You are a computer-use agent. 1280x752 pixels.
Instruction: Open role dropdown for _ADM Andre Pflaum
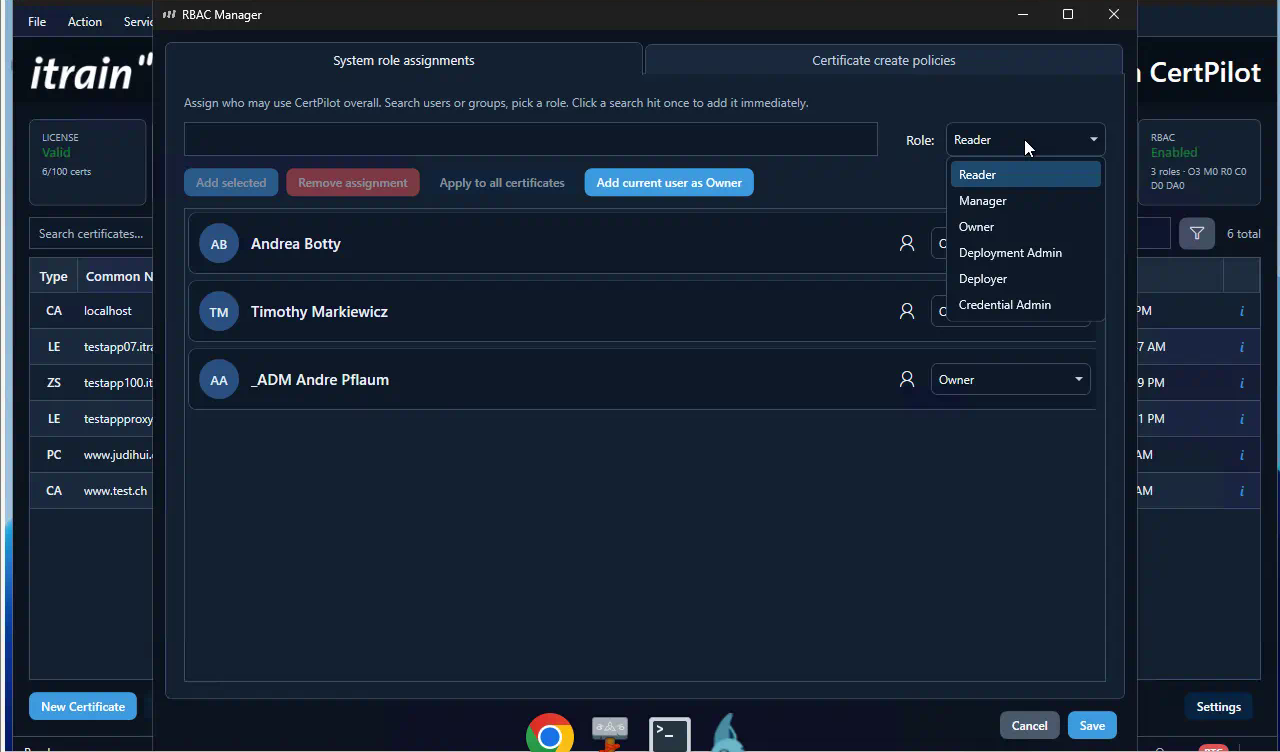(x=1010, y=379)
